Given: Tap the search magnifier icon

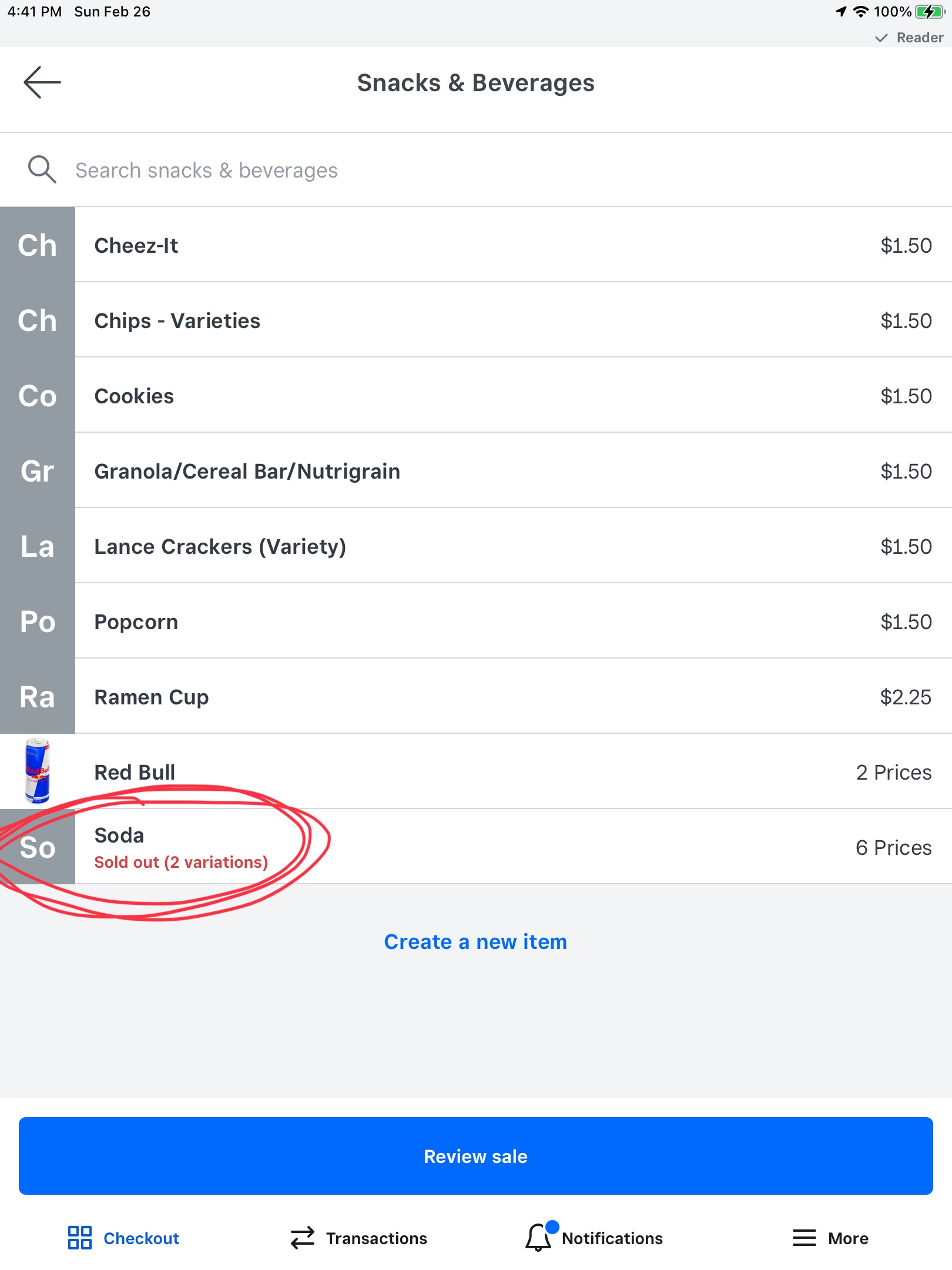Looking at the screenshot, I should click(42, 170).
